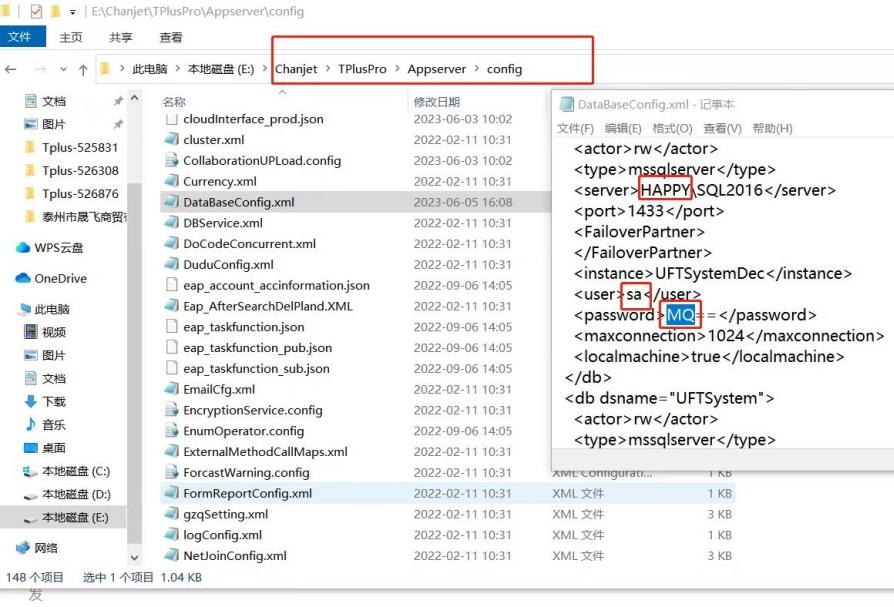894x607 pixels.
Task: Click sidebar scrollbar down arrow
Action: coord(135,558)
